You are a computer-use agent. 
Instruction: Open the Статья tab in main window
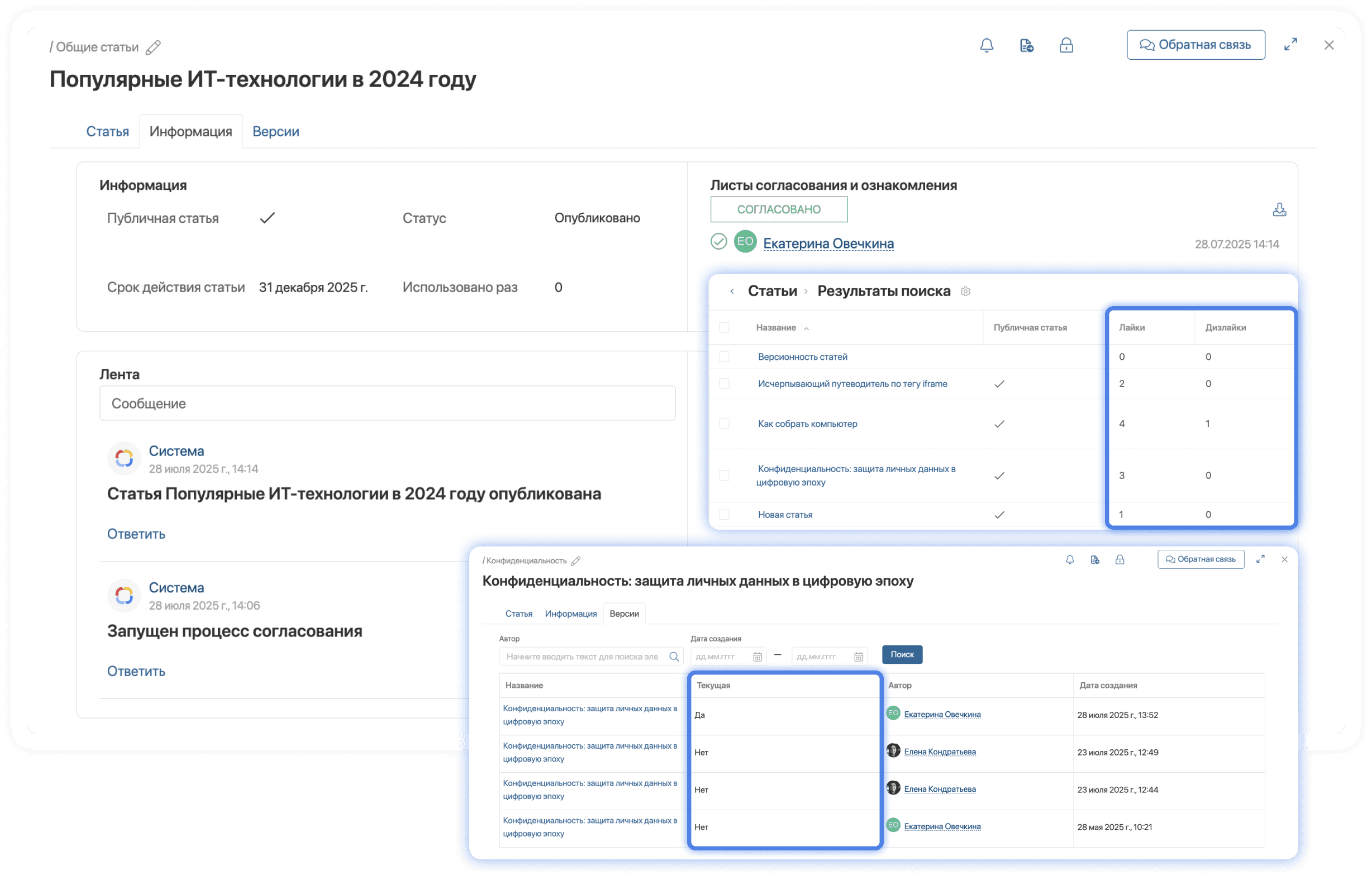coord(107,131)
